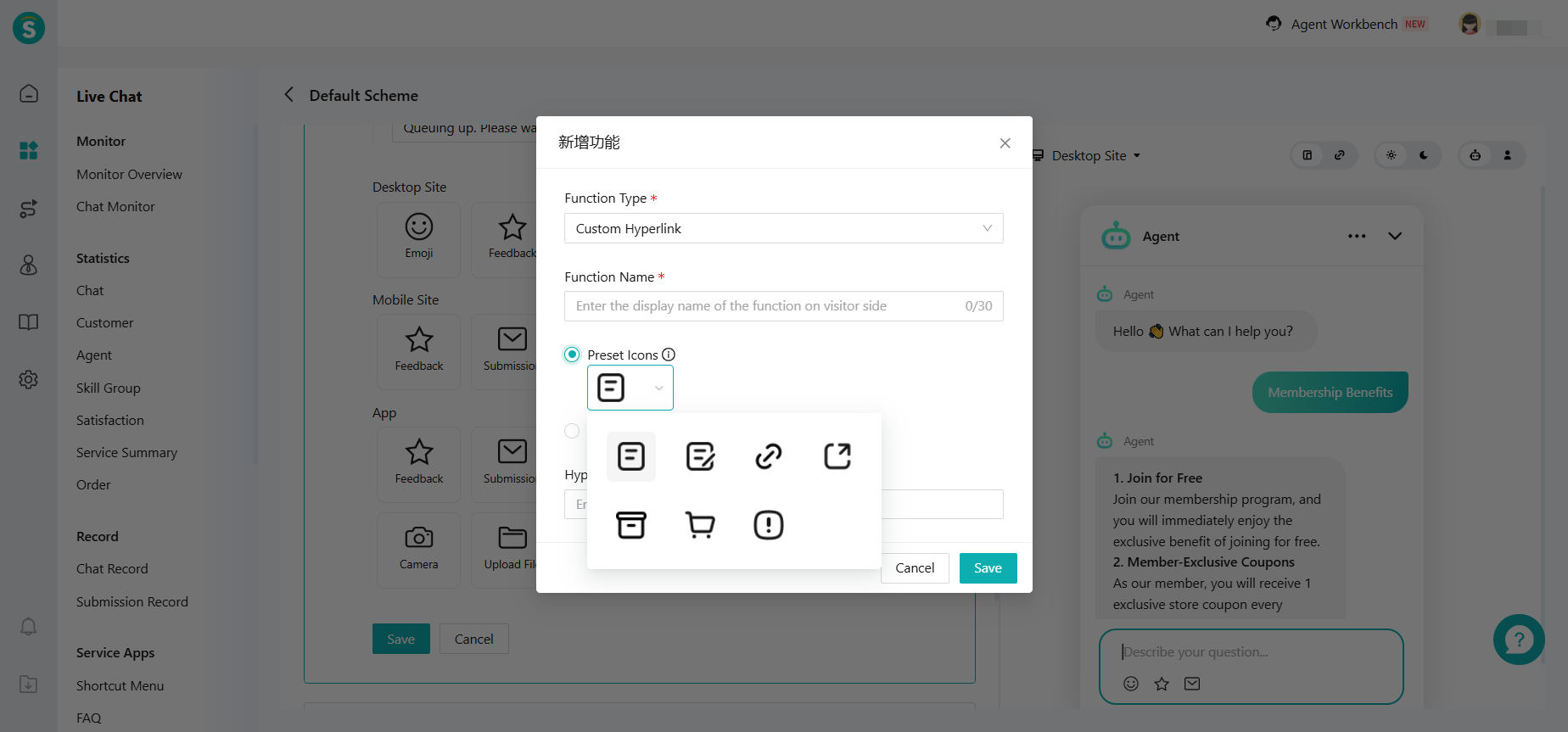The image size is (1568, 732).
Task: Expand the Desktop Site preview selector
Action: [x=1089, y=156]
